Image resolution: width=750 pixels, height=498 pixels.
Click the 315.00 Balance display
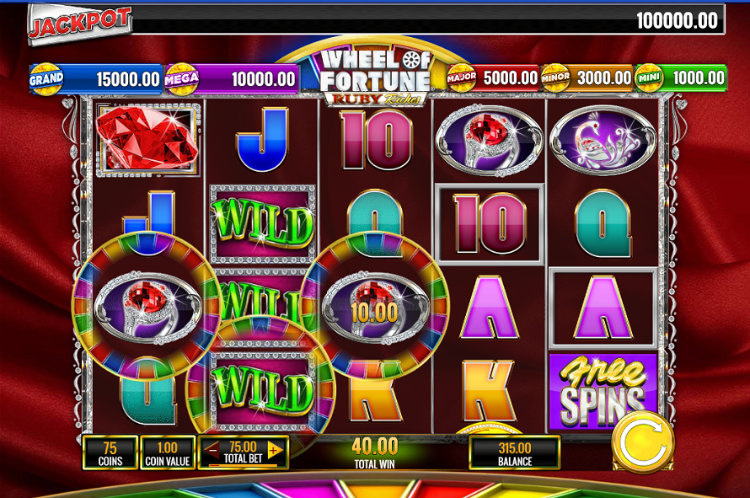pyautogui.click(x=515, y=453)
